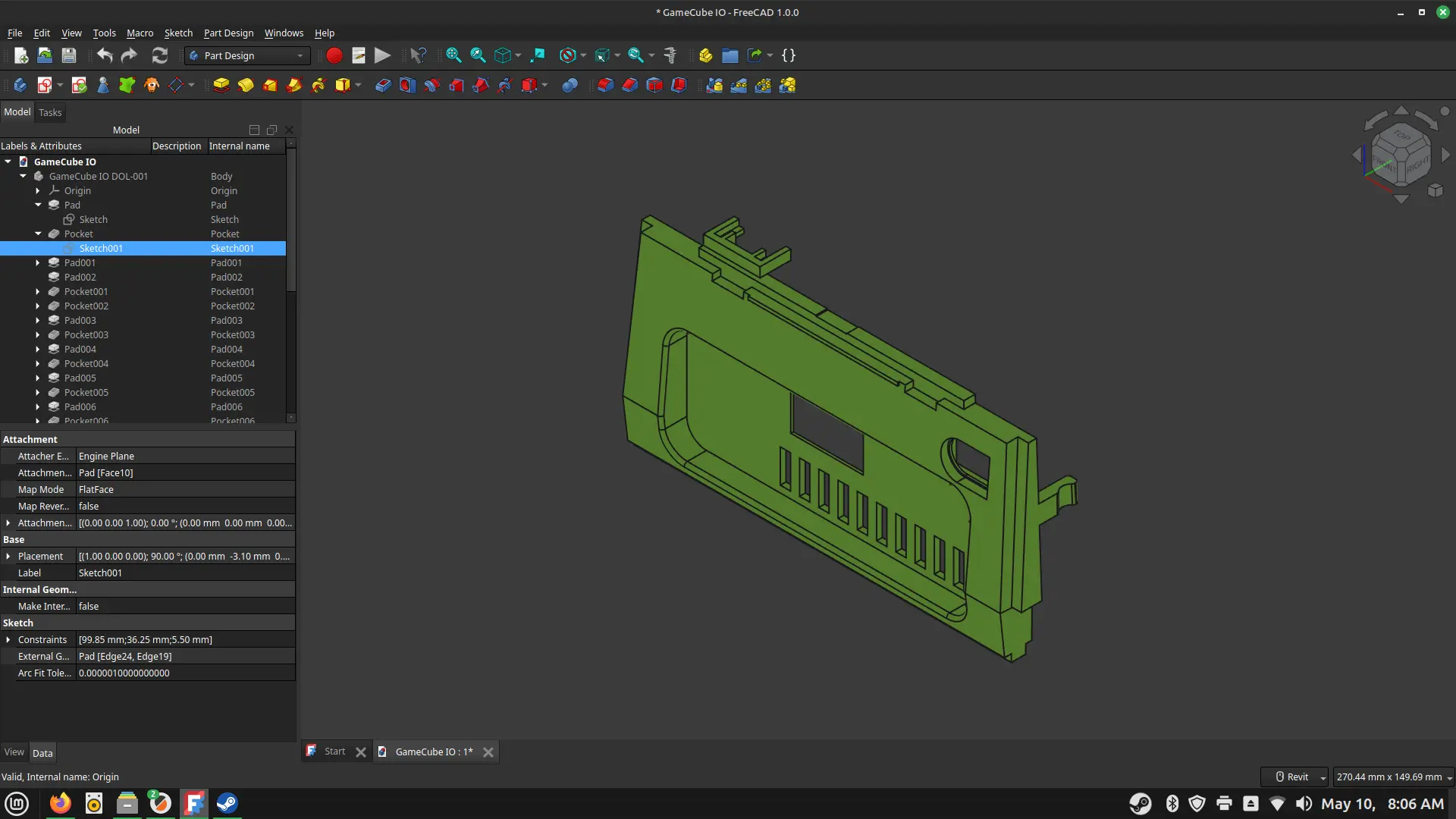Image resolution: width=1456 pixels, height=819 pixels.
Task: Apply Chamfer tool
Action: tap(629, 85)
